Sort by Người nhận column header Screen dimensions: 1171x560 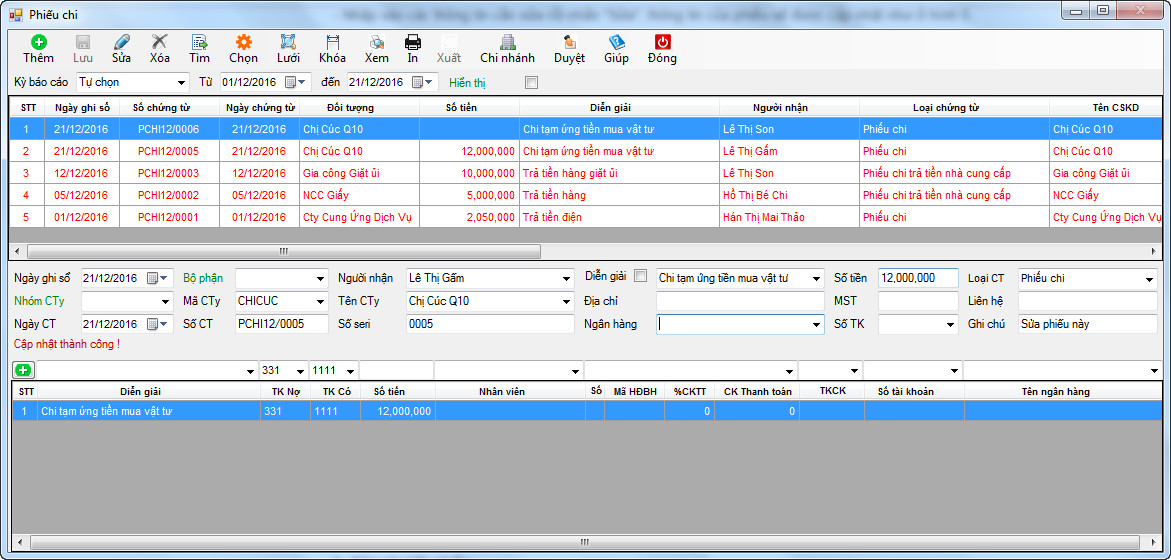789,108
